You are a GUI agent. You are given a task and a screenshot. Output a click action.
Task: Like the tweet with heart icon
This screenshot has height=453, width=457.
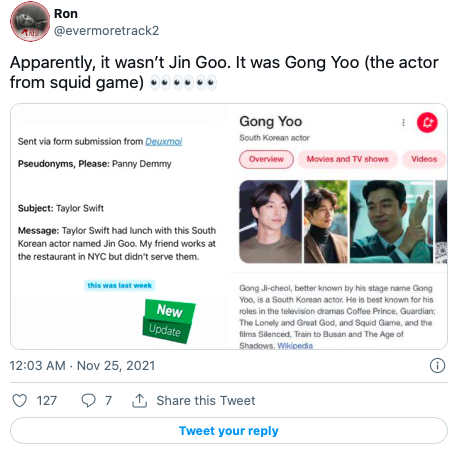pos(19,400)
